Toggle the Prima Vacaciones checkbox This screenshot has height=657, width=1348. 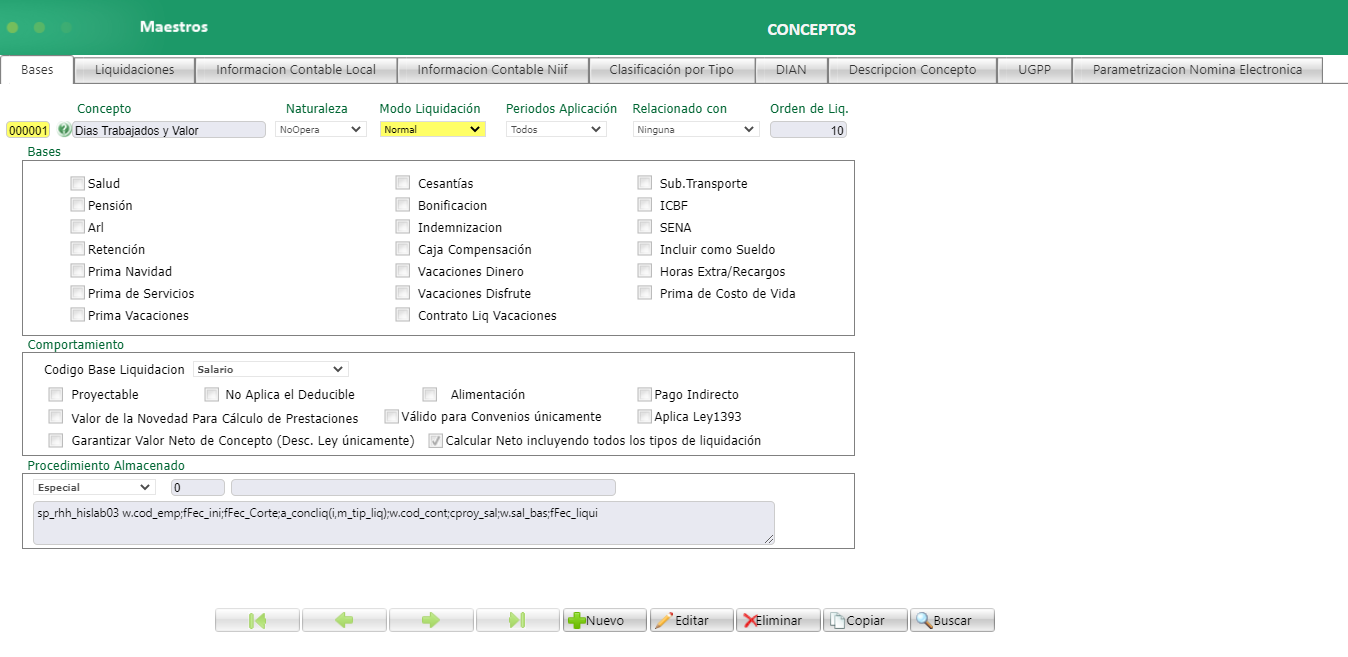78,315
